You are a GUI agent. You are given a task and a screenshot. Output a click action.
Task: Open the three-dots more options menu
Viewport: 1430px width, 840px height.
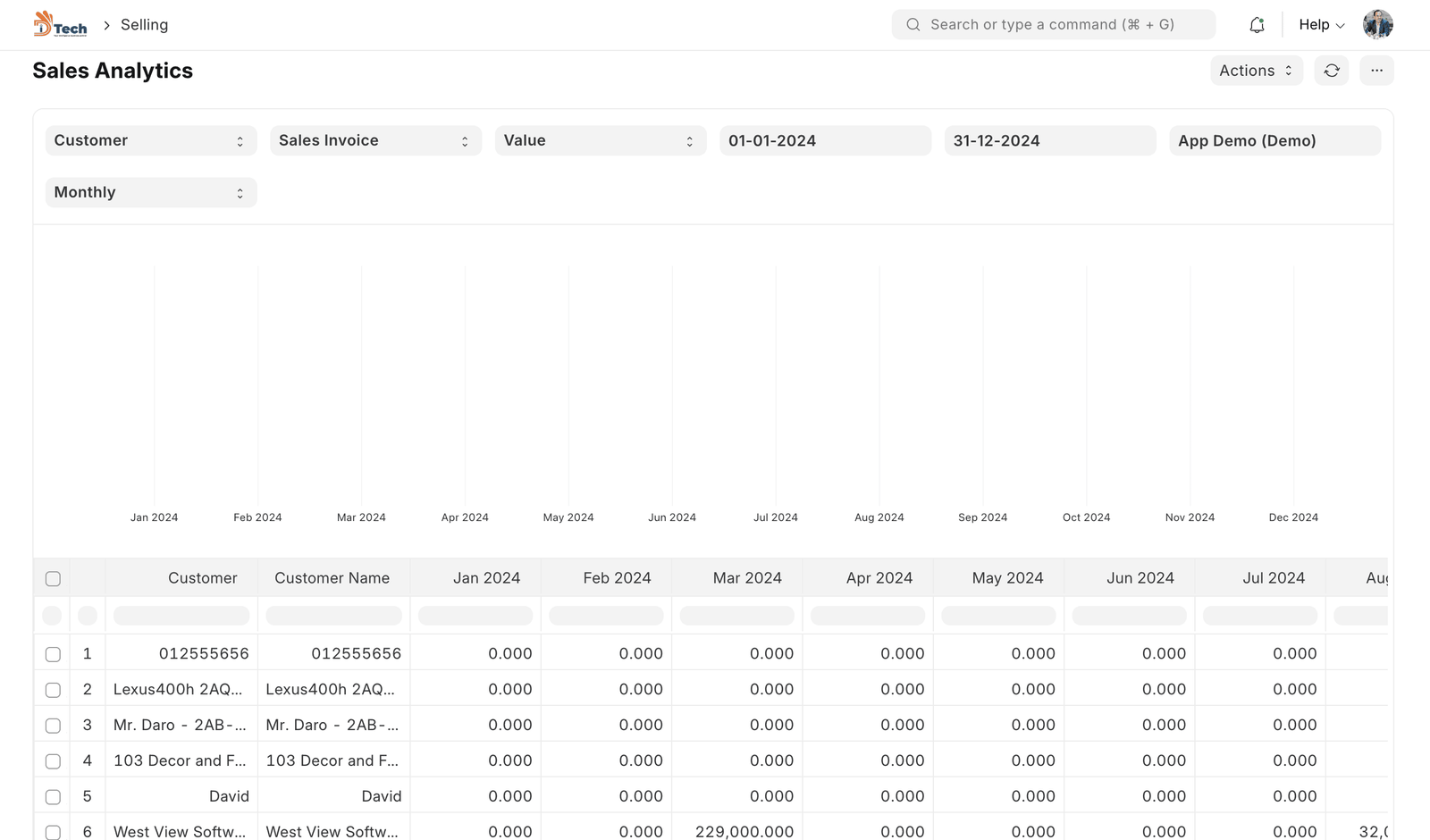click(x=1376, y=71)
